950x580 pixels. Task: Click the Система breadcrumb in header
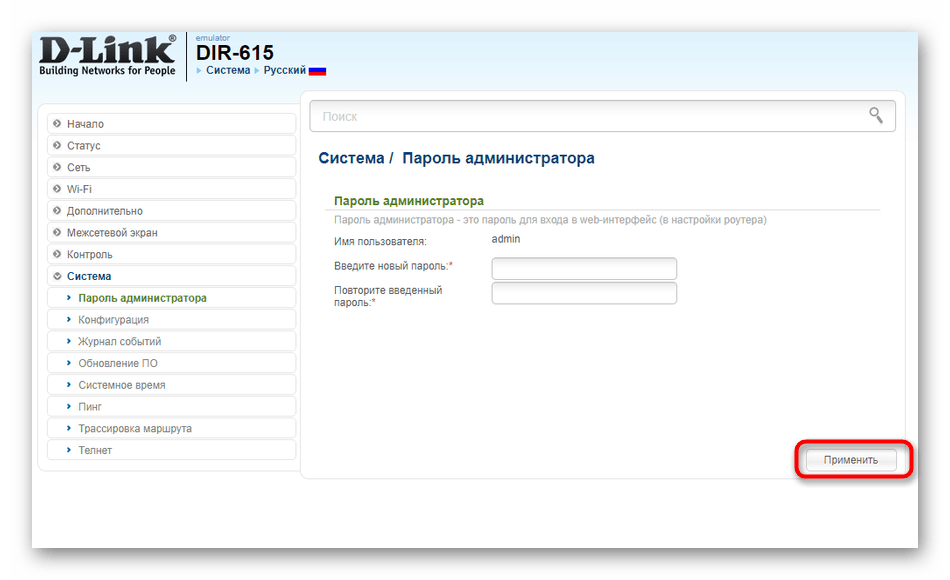pyautogui.click(x=228, y=70)
